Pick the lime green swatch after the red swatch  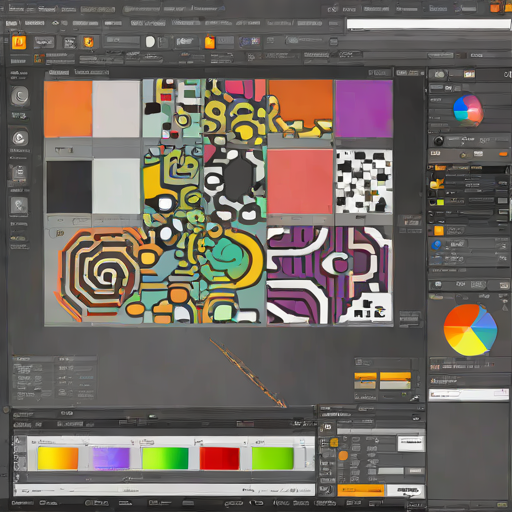[272, 458]
